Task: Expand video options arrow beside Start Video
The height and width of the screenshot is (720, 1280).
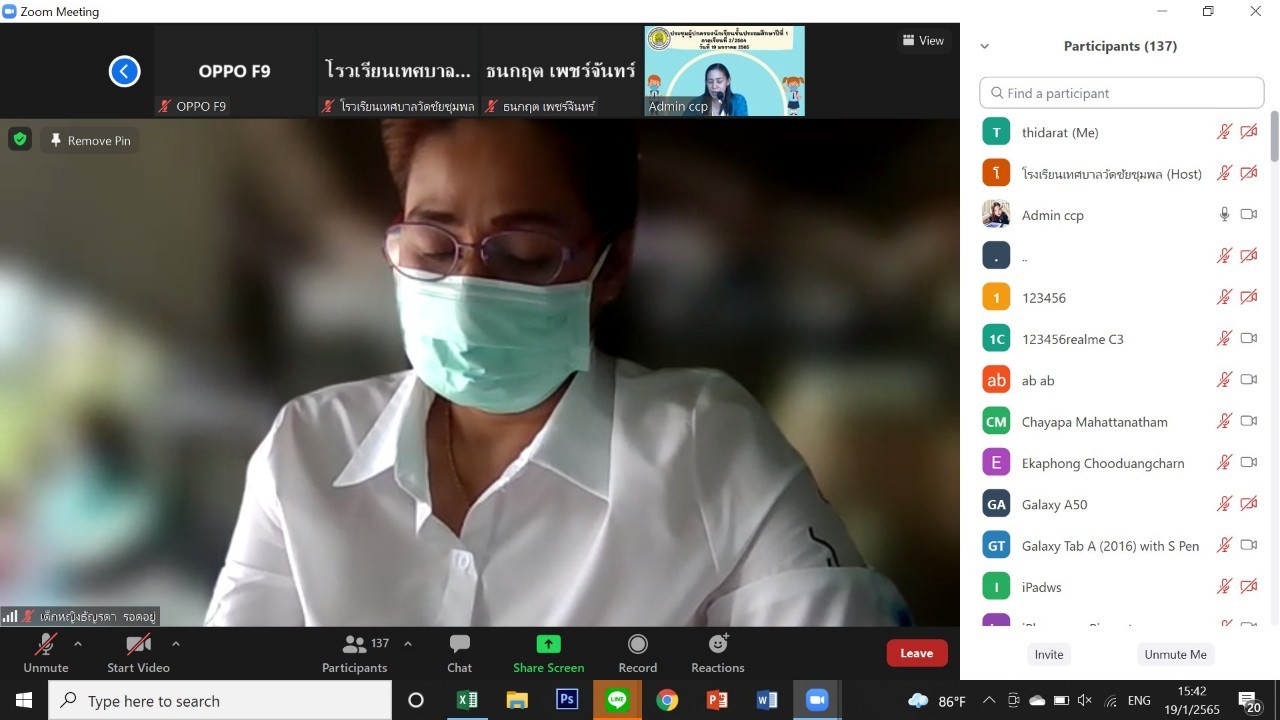Action: point(176,644)
